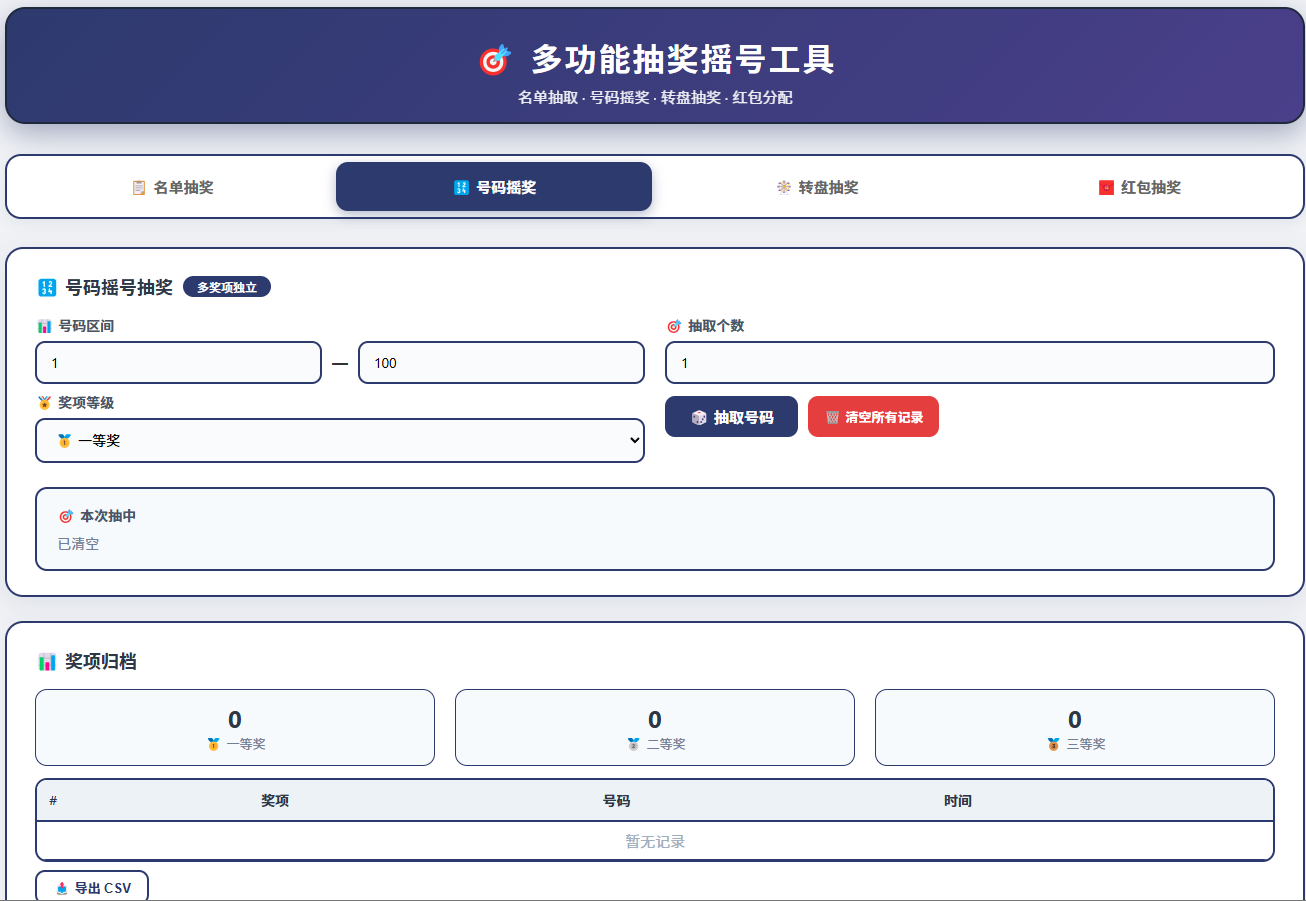Image resolution: width=1306 pixels, height=901 pixels.
Task: Click the 号码摇号抽奖 section heading
Action: click(x=119, y=288)
